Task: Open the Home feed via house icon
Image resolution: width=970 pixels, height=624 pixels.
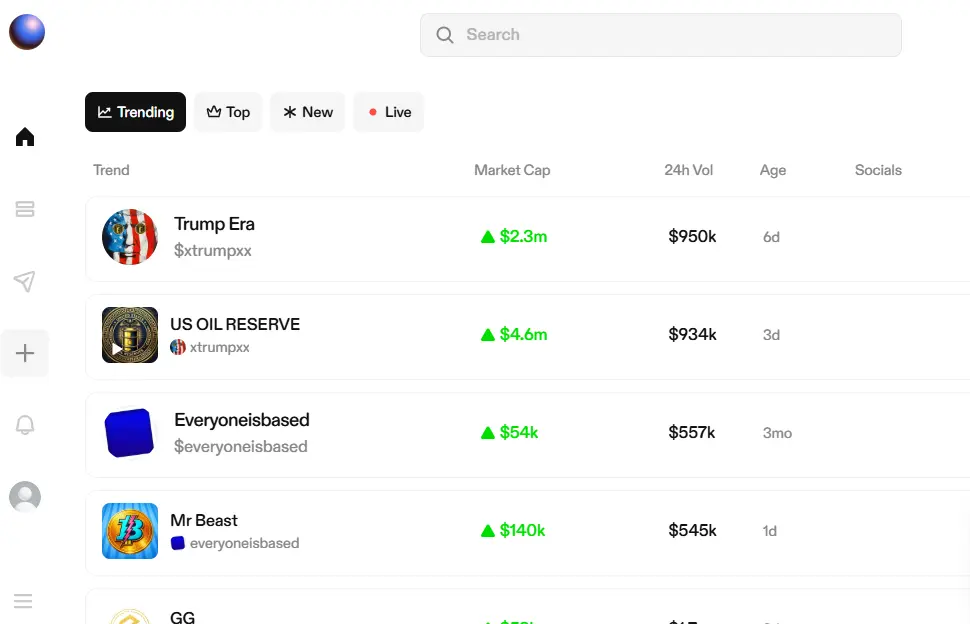Action: 24,137
